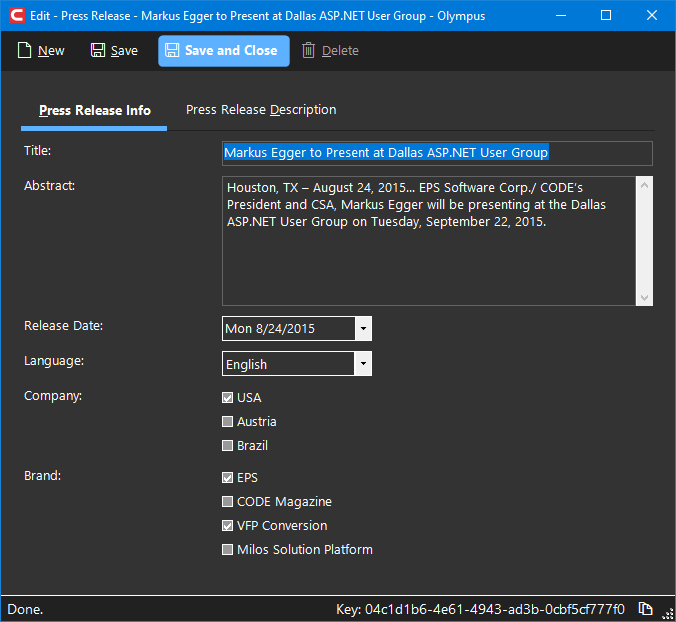Click the Delete trash can icon

pos(308,50)
